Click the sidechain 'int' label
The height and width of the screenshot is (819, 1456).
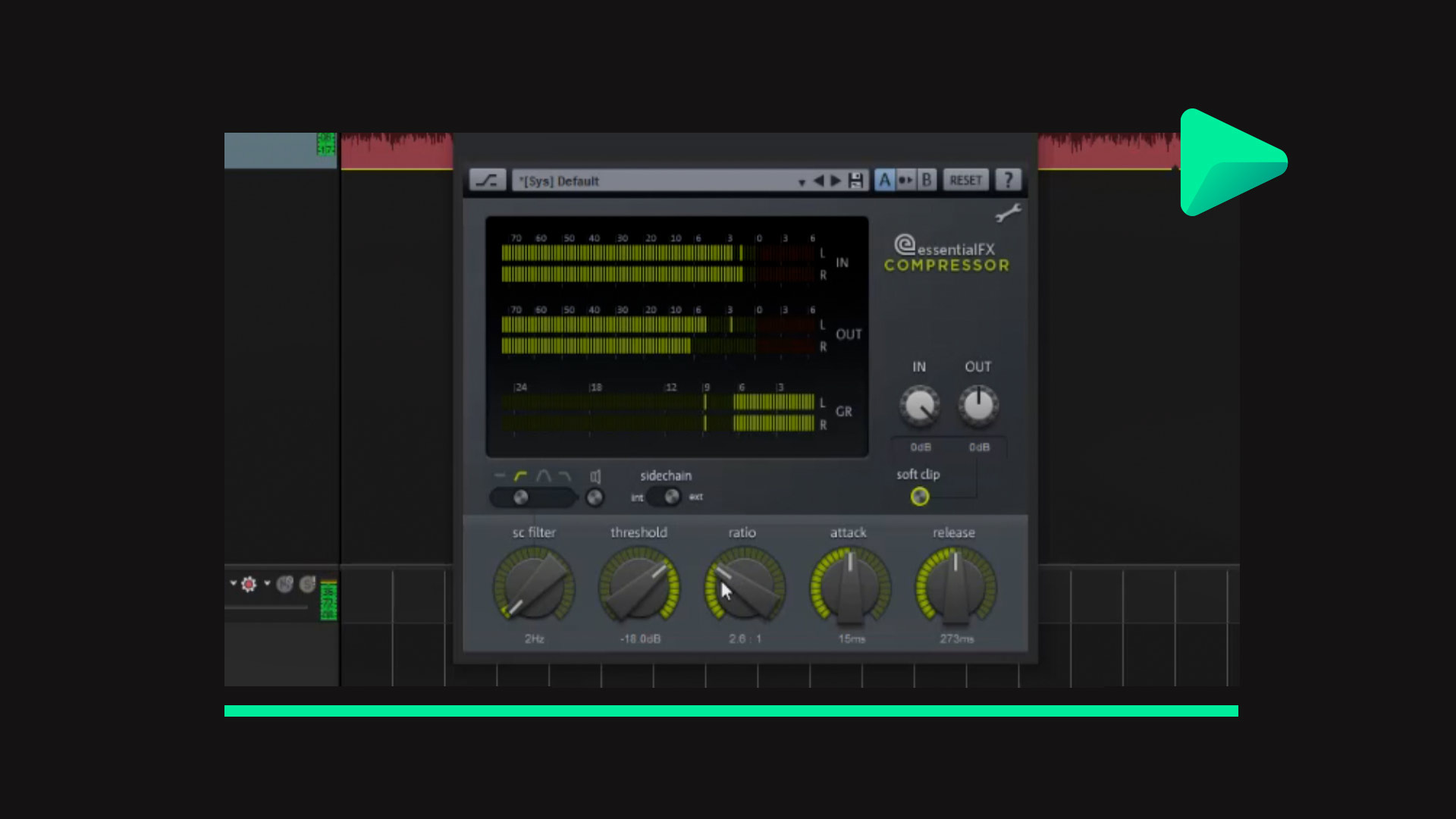tap(637, 497)
